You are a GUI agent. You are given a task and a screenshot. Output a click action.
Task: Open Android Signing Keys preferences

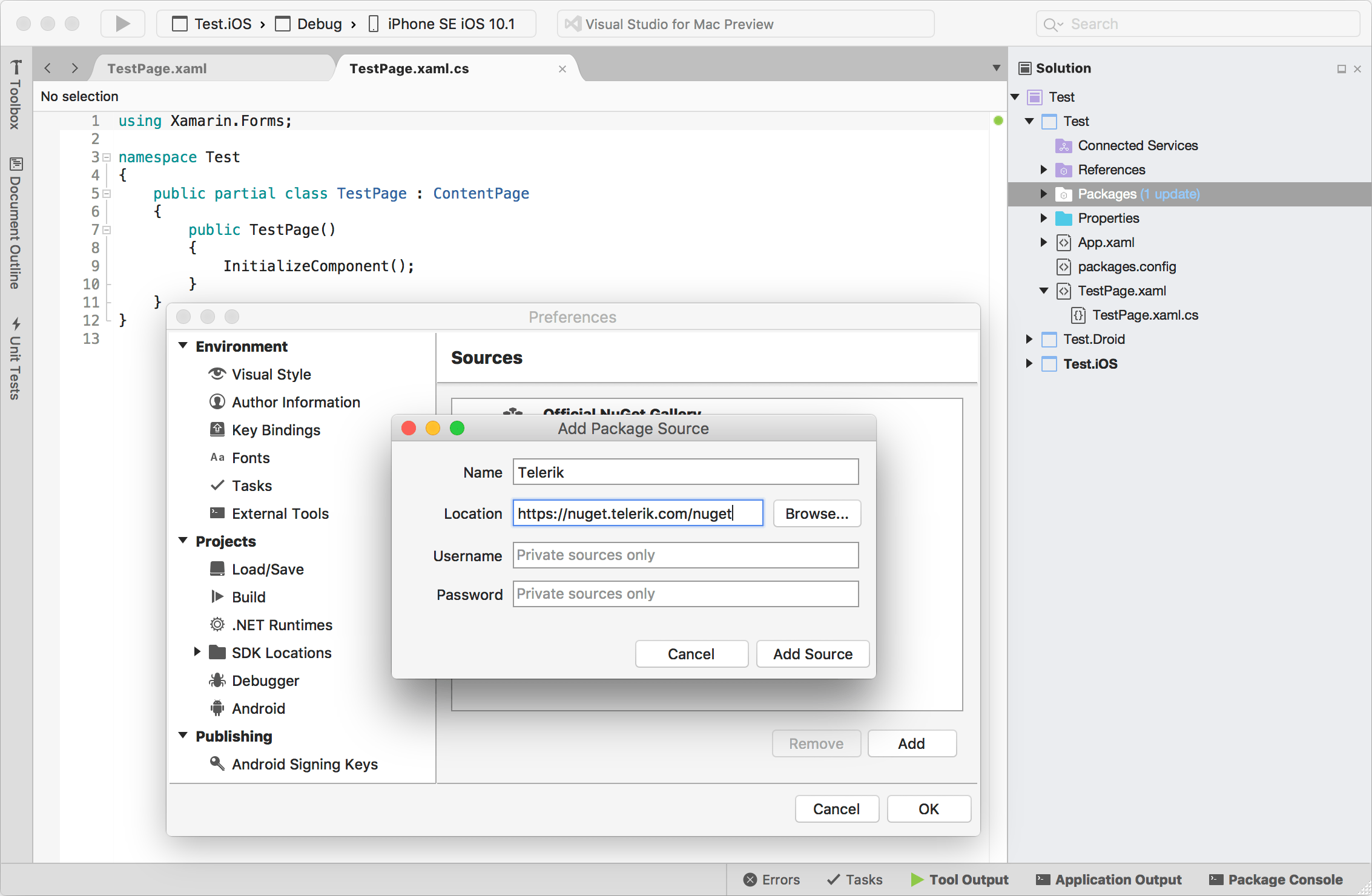293,764
